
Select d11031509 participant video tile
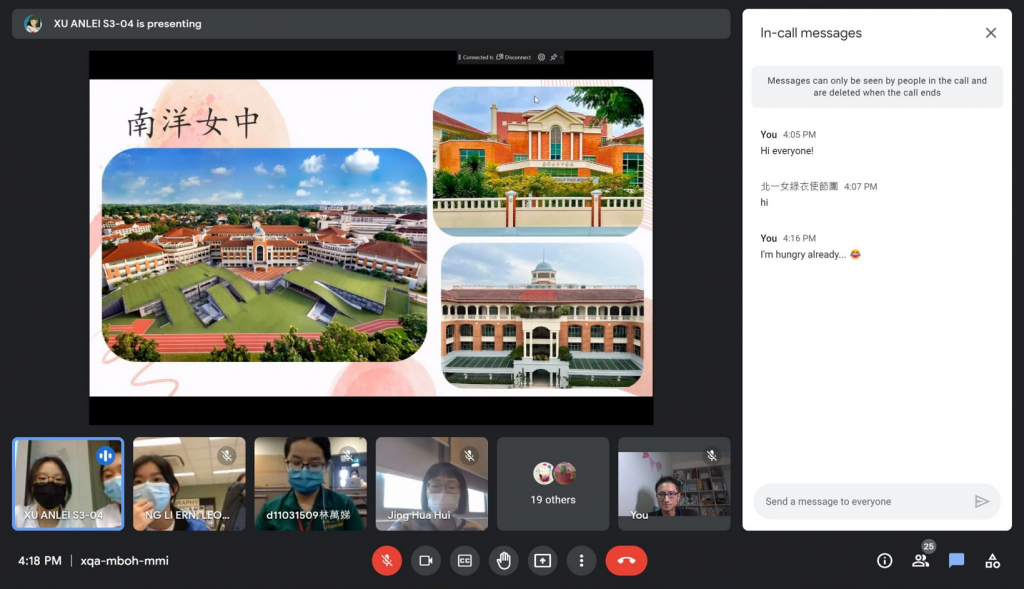click(x=310, y=484)
